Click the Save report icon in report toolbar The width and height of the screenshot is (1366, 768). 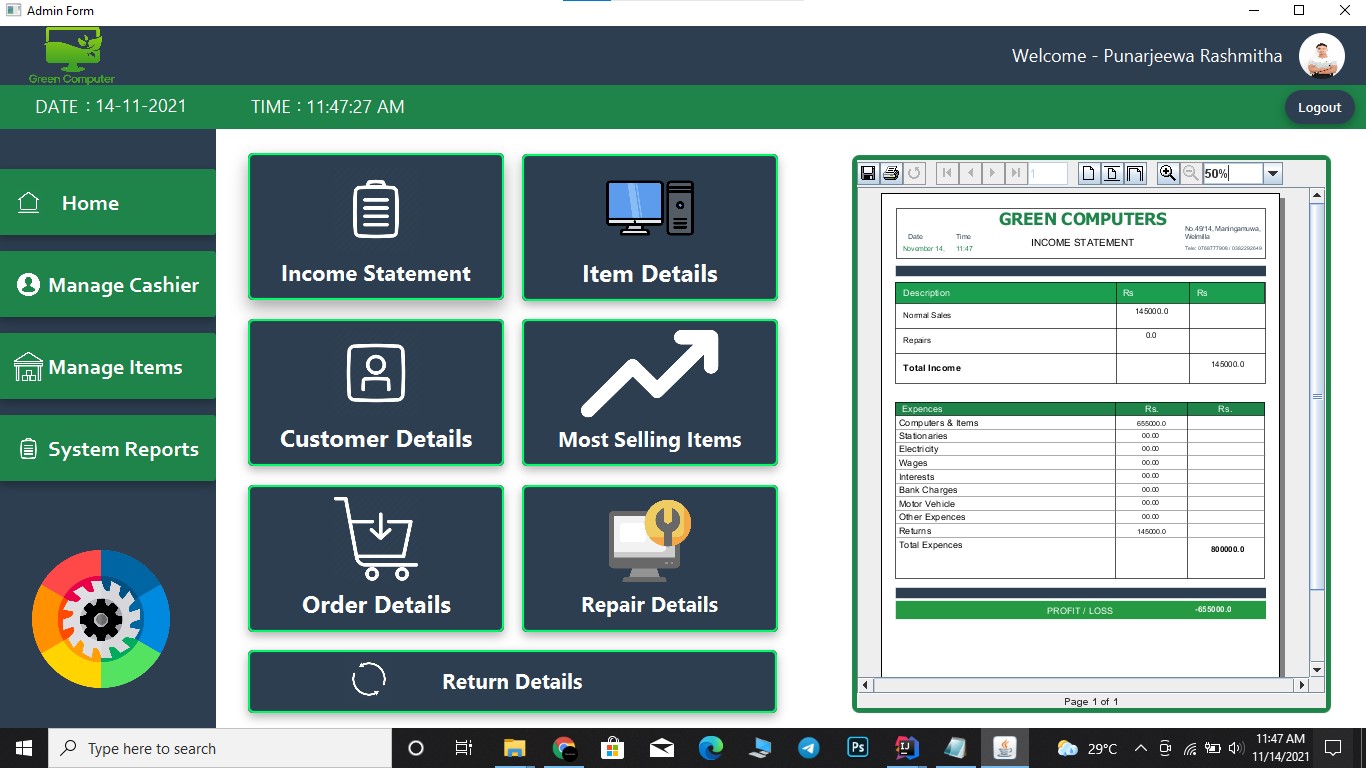point(868,172)
